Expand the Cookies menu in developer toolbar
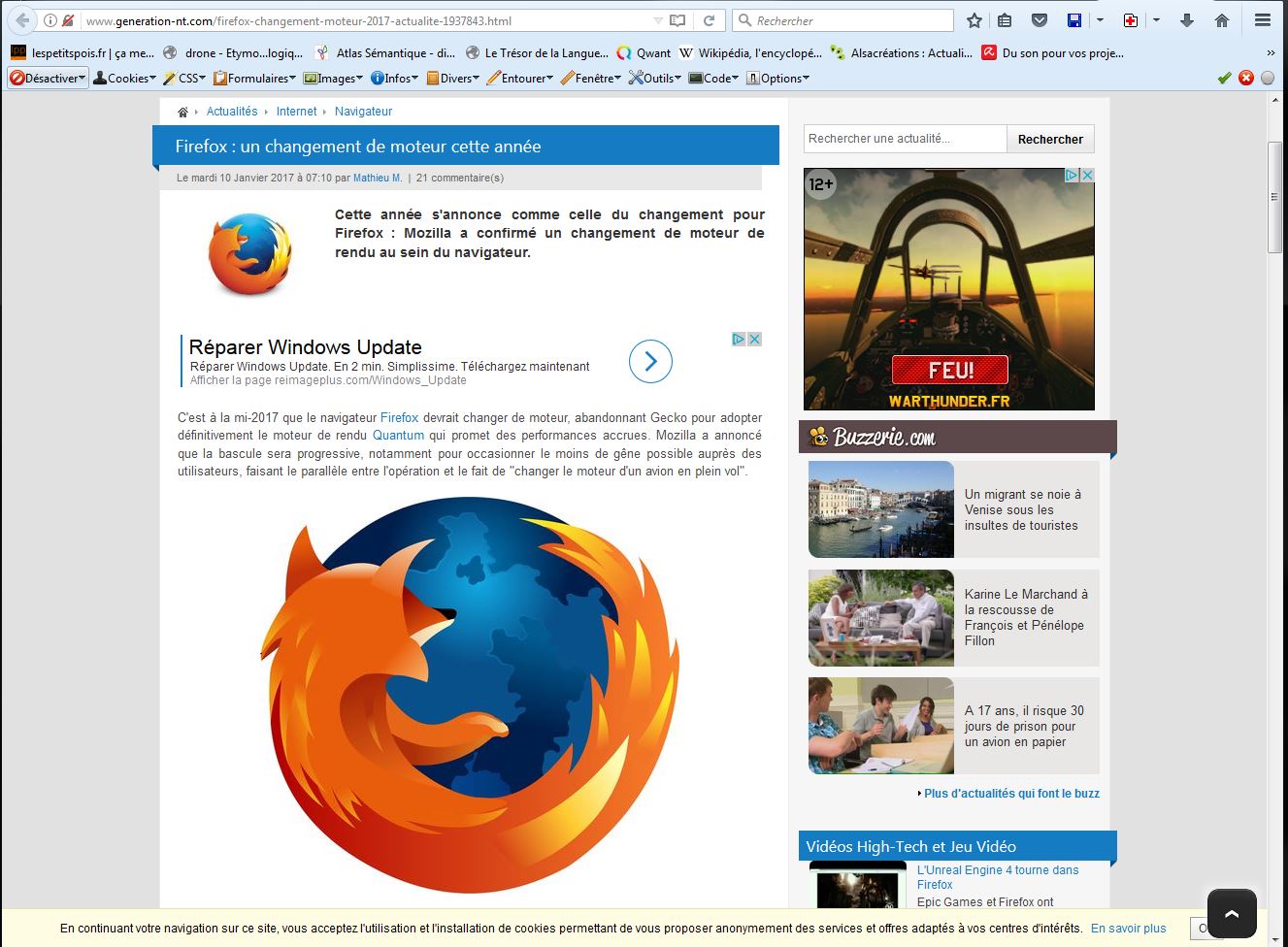The image size is (1288, 947). coord(125,79)
